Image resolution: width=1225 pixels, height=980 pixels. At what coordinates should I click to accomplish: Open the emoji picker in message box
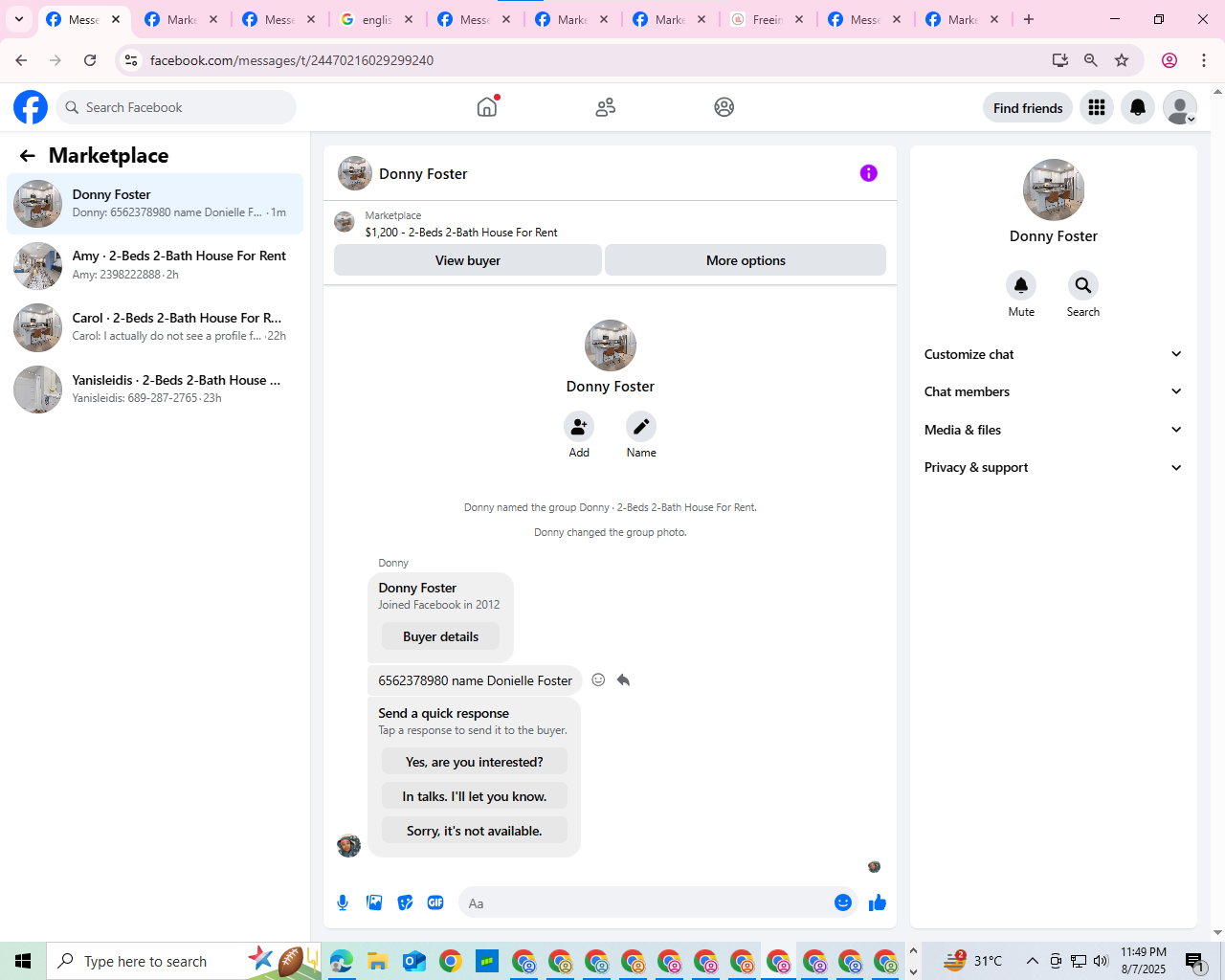click(x=843, y=902)
